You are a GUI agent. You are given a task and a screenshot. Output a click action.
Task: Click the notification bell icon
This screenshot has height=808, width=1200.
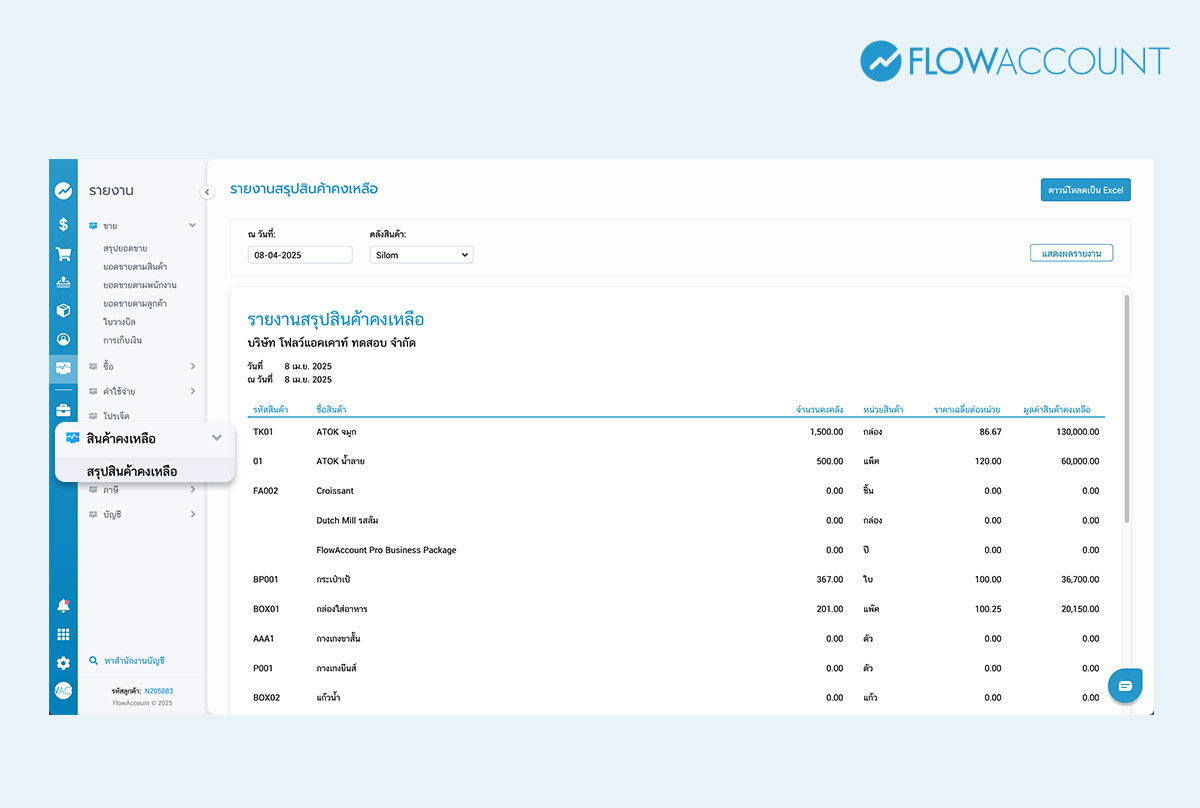63,604
